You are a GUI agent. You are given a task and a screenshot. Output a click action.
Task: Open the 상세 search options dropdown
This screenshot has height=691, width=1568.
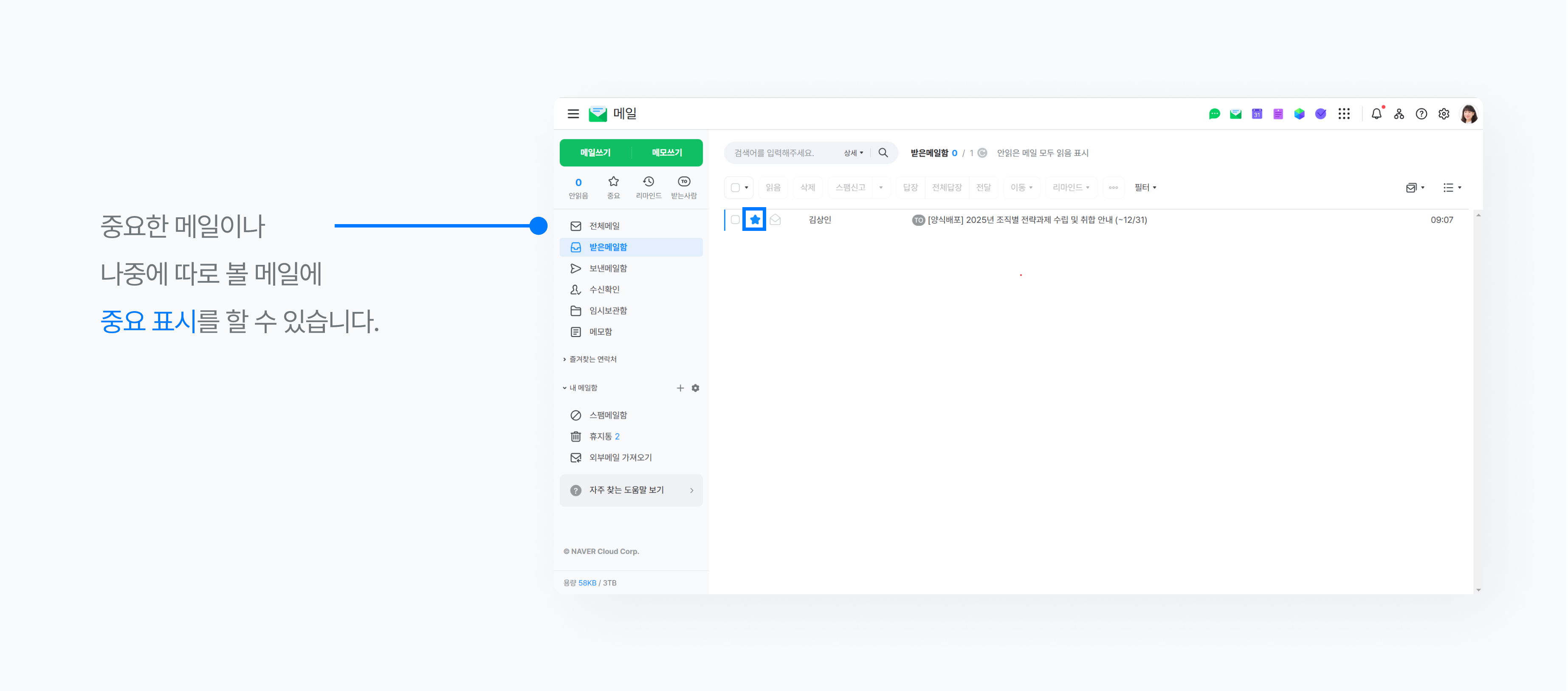[x=853, y=153]
